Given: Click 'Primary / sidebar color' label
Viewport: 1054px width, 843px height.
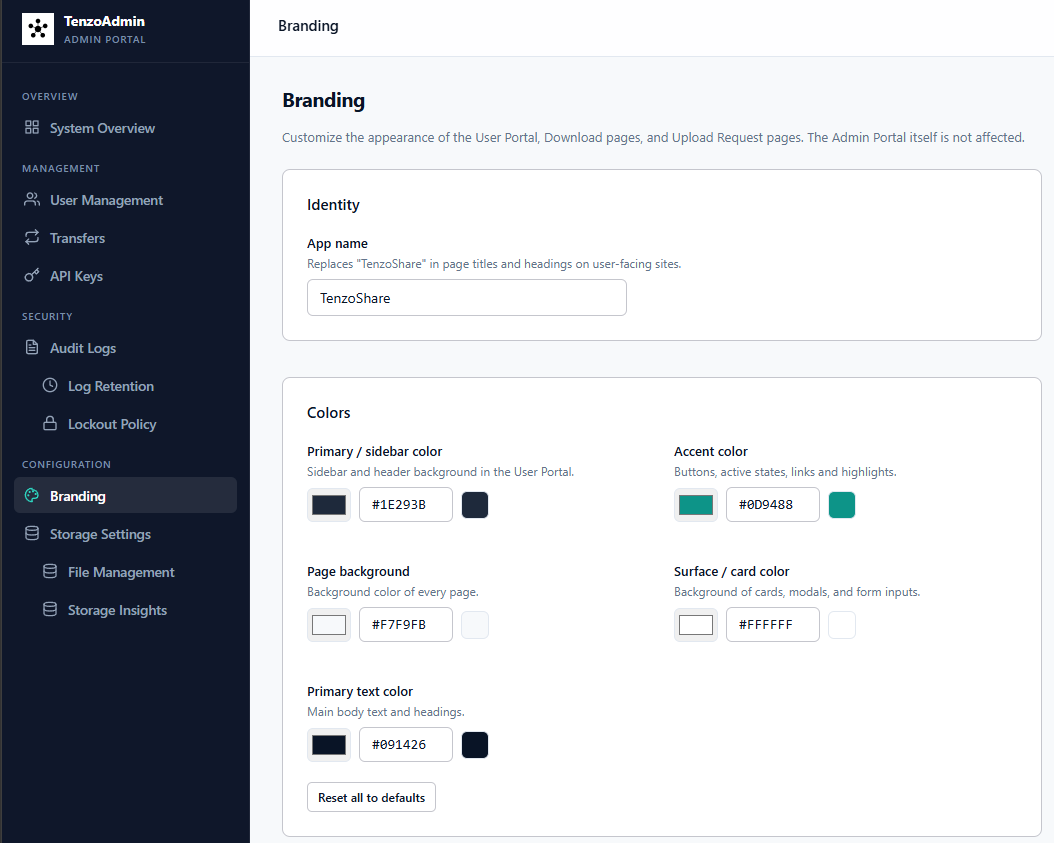Looking at the screenshot, I should click(x=374, y=451).
